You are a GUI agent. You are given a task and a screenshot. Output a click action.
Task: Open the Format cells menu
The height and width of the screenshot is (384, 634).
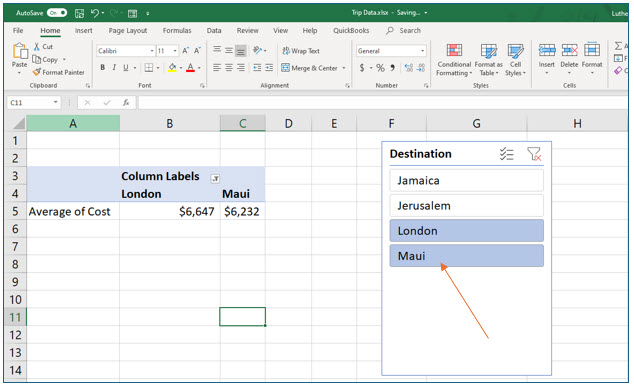(x=592, y=59)
